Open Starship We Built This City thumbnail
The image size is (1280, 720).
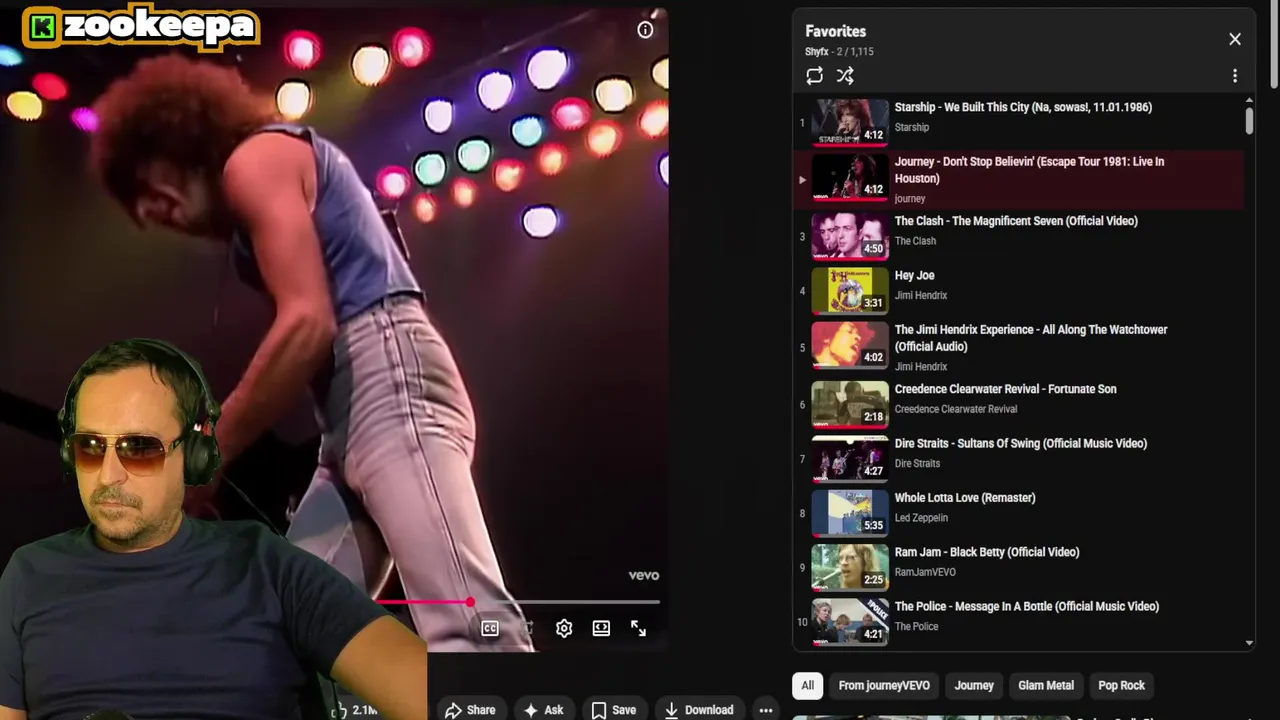coord(850,123)
